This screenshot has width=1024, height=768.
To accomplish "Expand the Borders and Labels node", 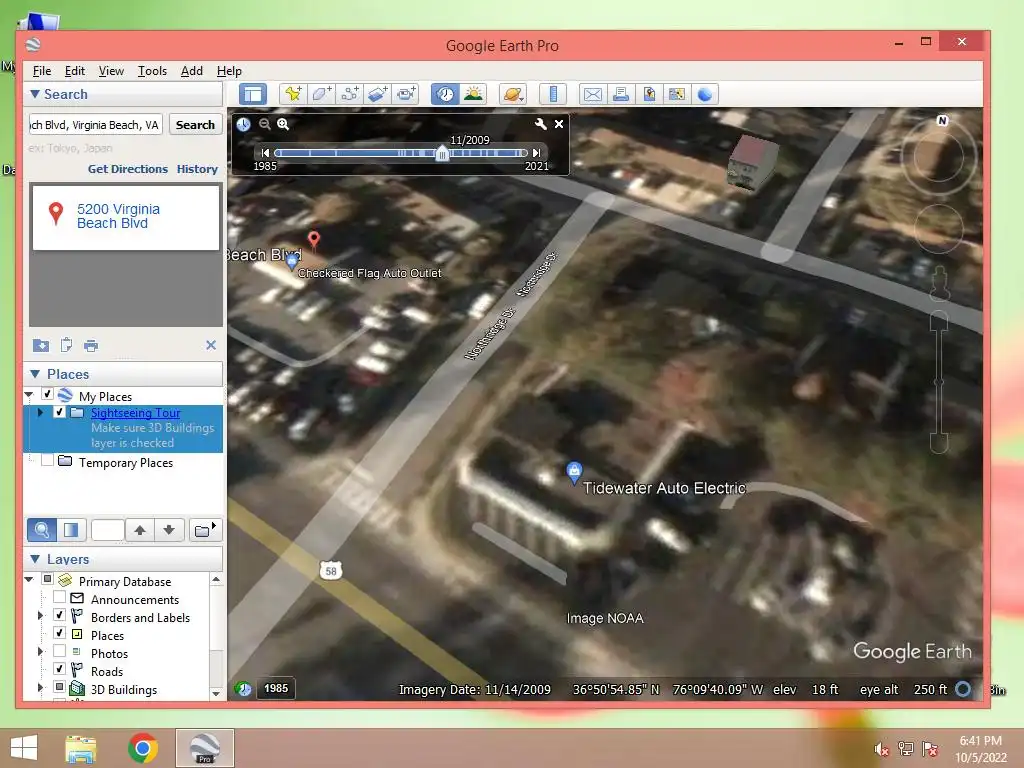I will coord(40,615).
